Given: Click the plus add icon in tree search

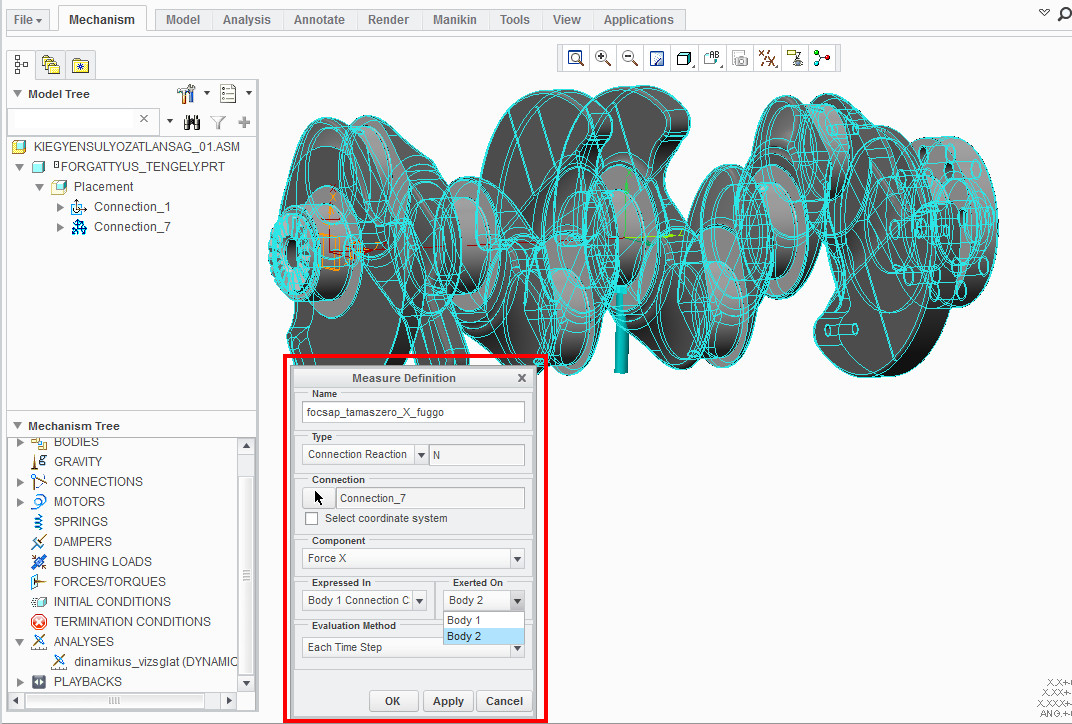Looking at the screenshot, I should 244,122.
